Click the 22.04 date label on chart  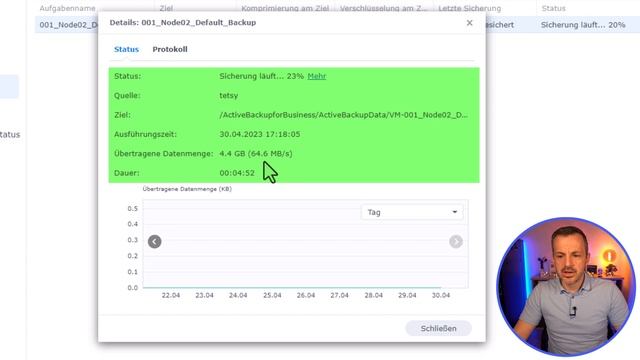point(171,295)
